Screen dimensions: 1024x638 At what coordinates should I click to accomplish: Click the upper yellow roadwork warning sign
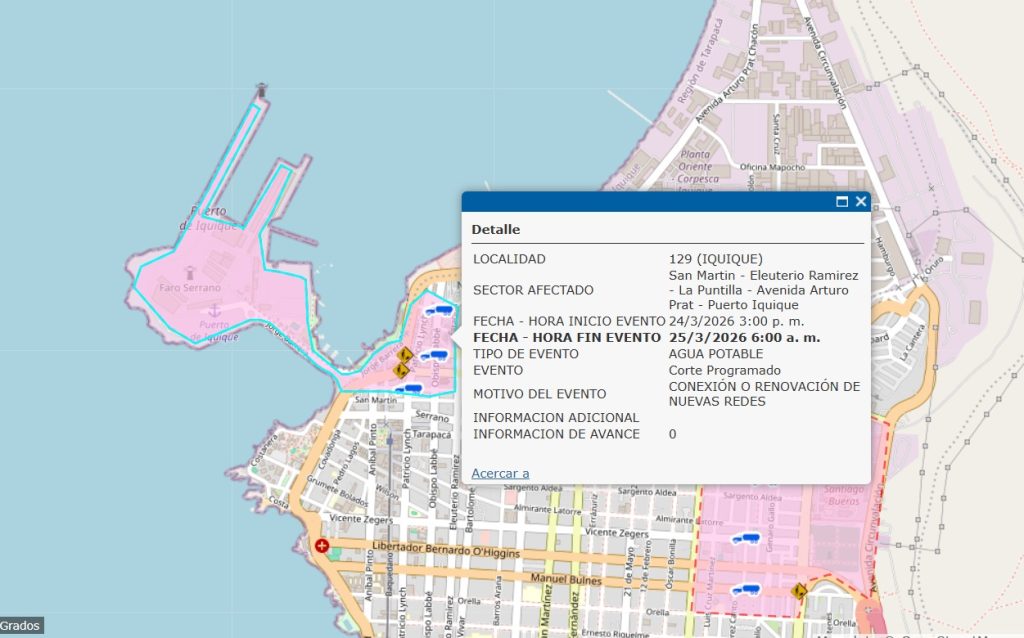(405, 354)
